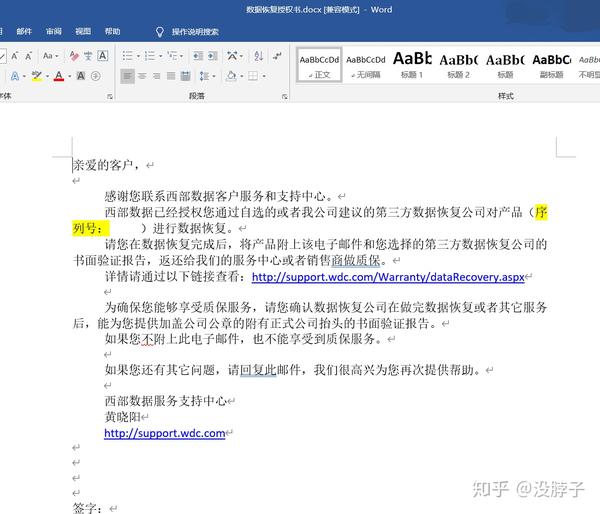Open the dataRecovery.aspx warranty hyperlink
This screenshot has height=514, width=600.
click(388, 277)
